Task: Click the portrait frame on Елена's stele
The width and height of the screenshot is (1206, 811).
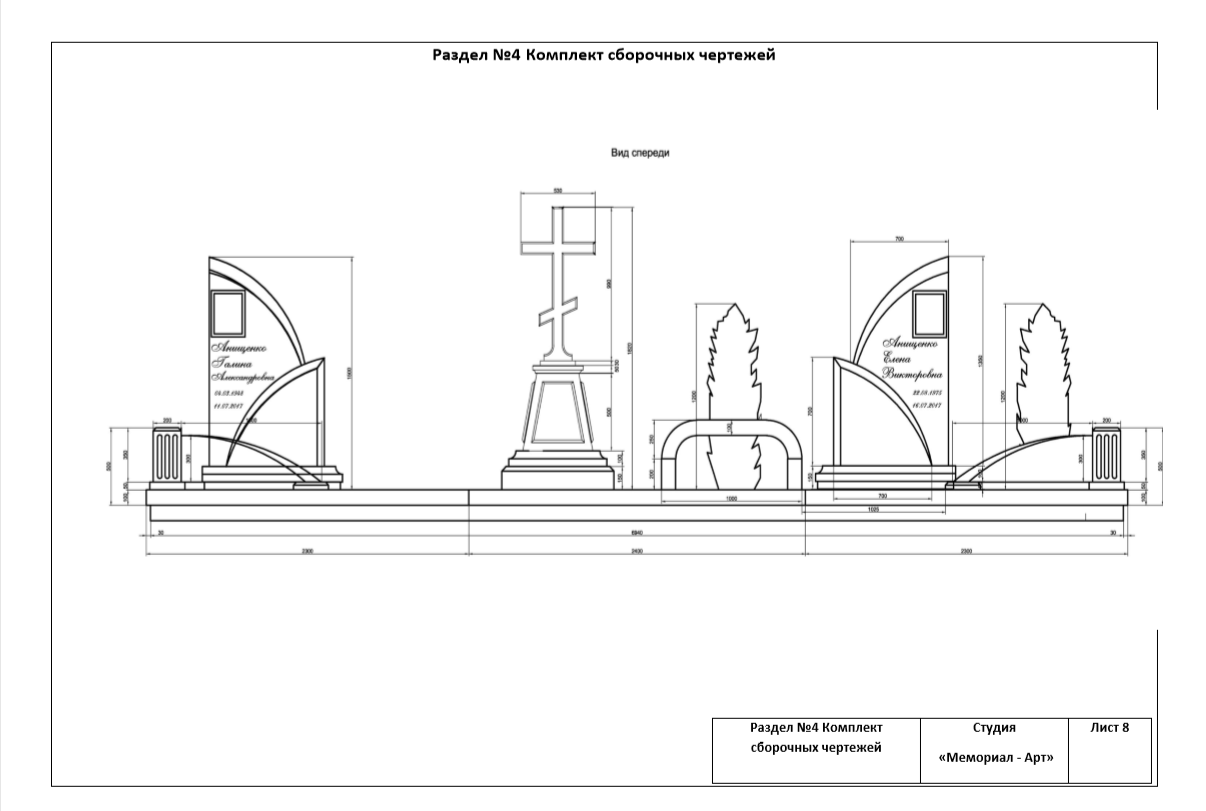Action: click(x=931, y=314)
